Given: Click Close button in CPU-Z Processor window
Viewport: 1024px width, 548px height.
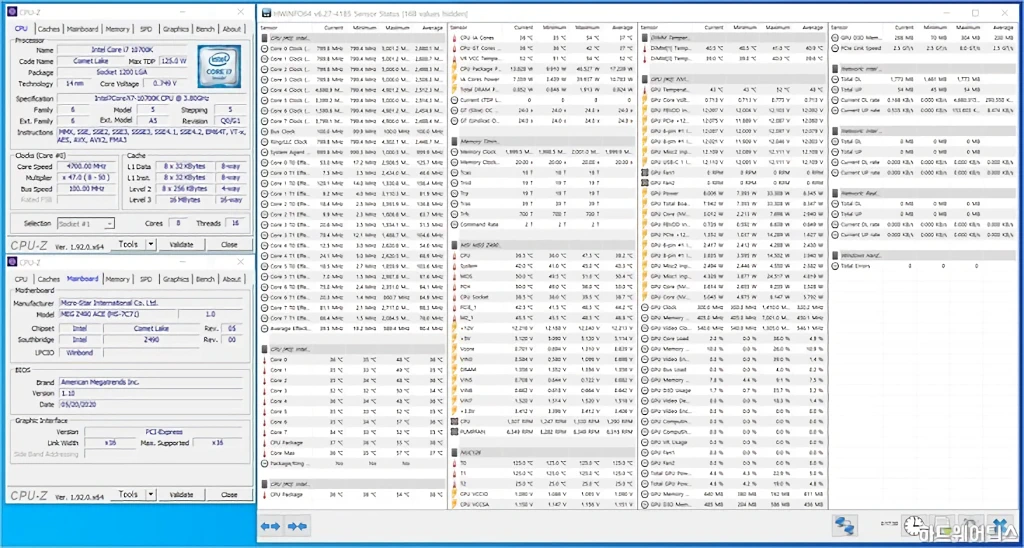Looking at the screenshot, I should (229, 244).
